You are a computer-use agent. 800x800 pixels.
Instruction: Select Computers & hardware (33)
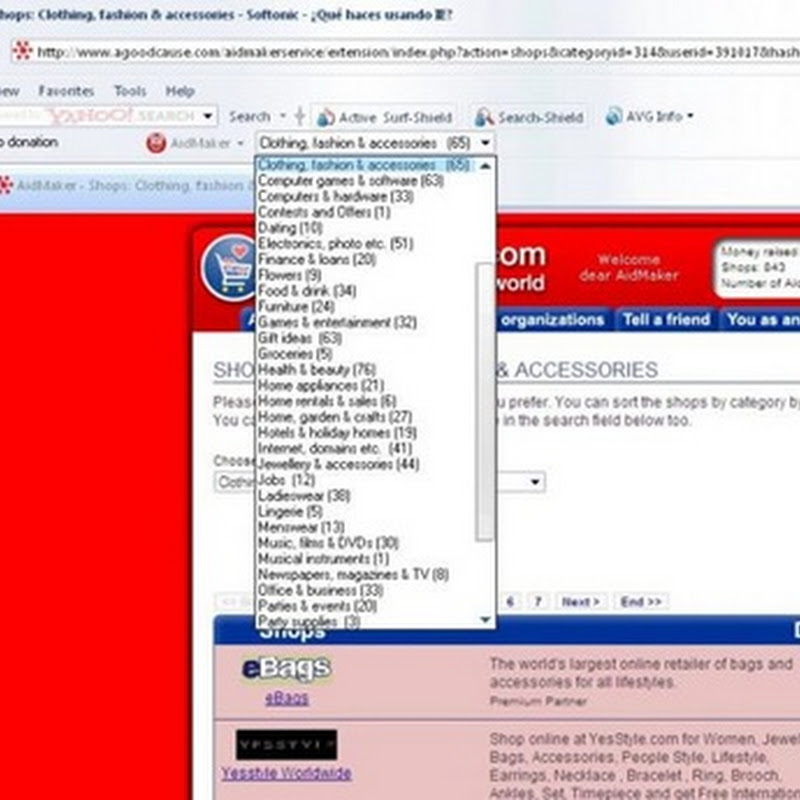(x=336, y=196)
